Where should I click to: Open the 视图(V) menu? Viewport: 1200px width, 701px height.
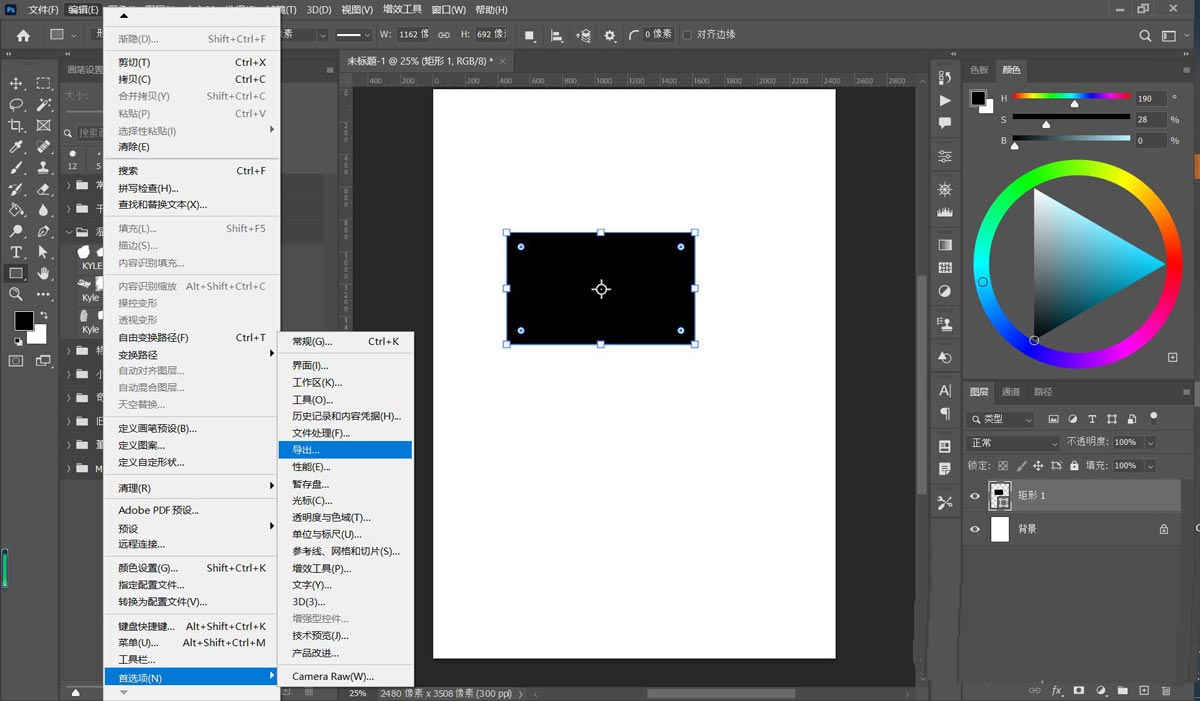357,10
